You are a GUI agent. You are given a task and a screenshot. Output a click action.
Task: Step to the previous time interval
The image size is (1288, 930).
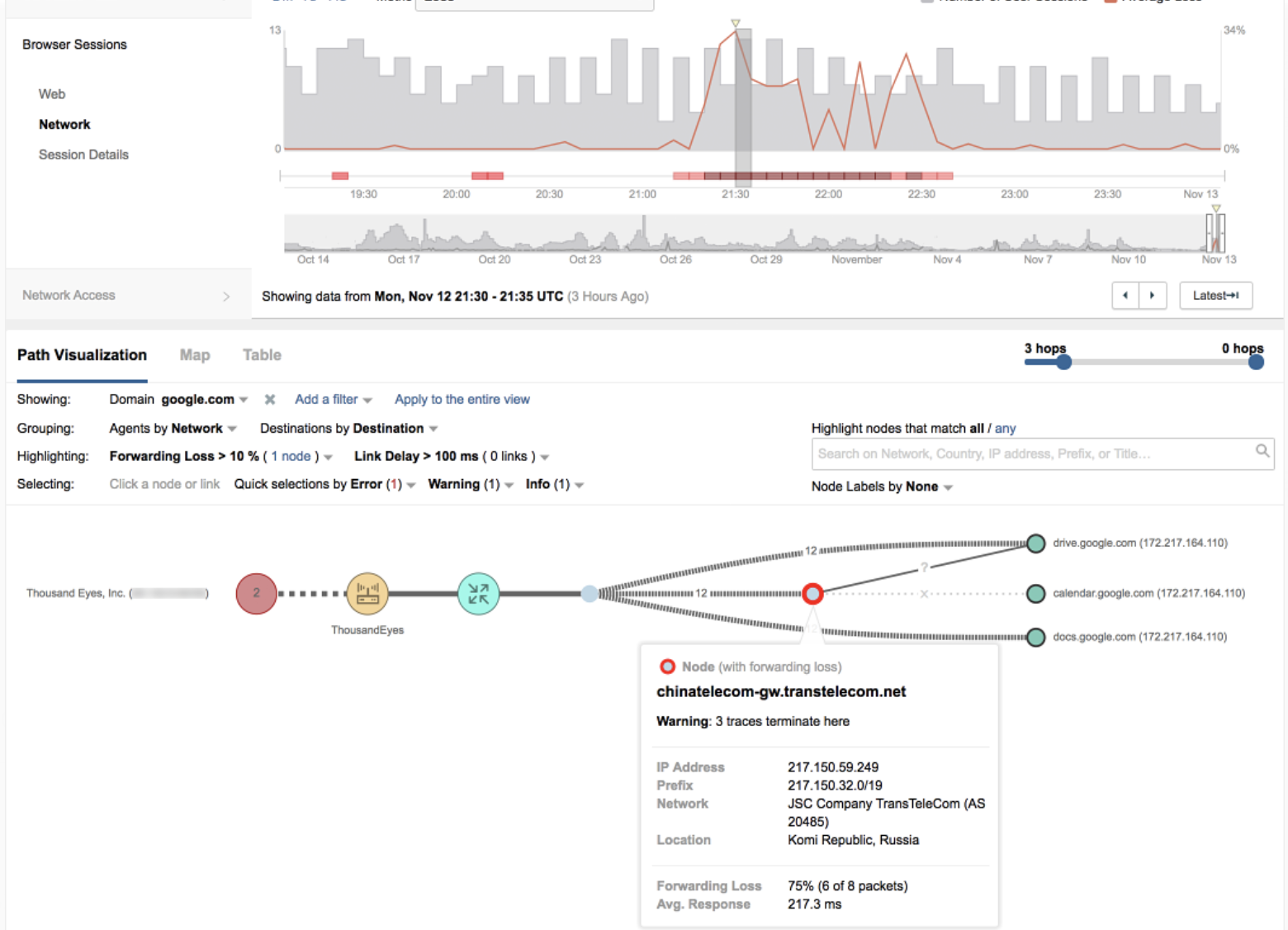[1125, 296]
